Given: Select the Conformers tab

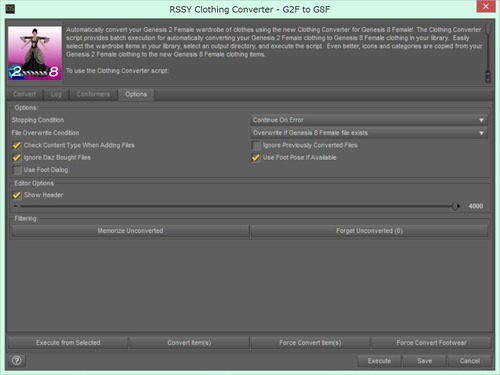Looking at the screenshot, I should coord(93,94).
